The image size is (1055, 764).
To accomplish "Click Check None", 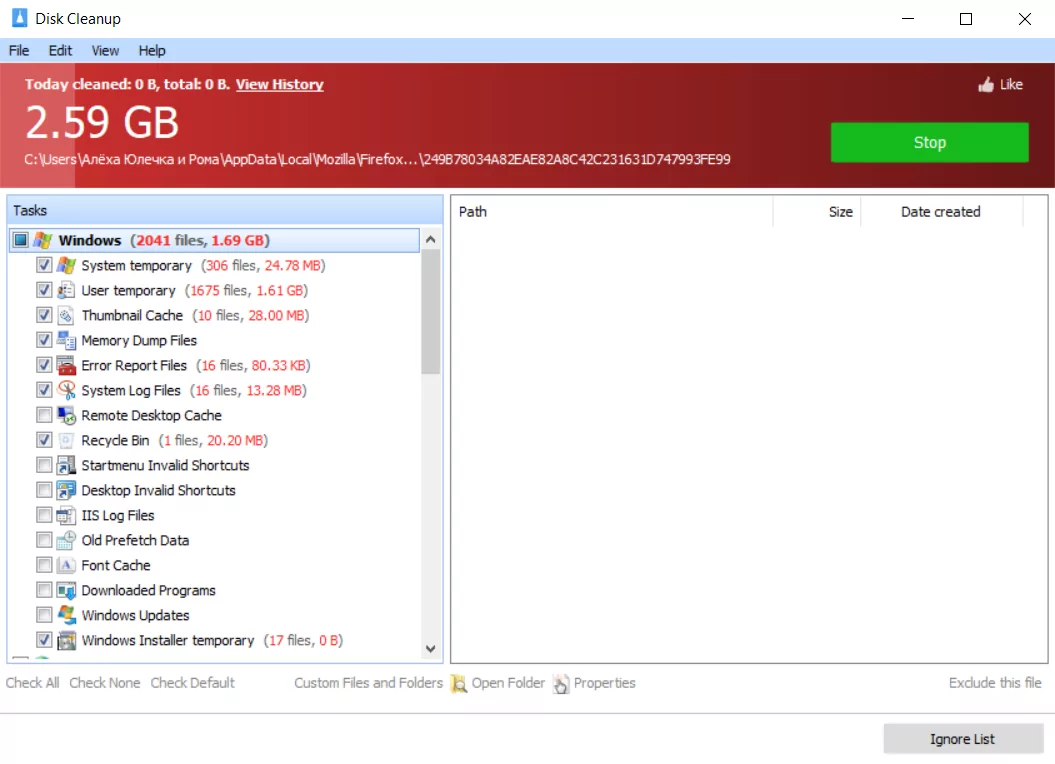I will coord(104,683).
